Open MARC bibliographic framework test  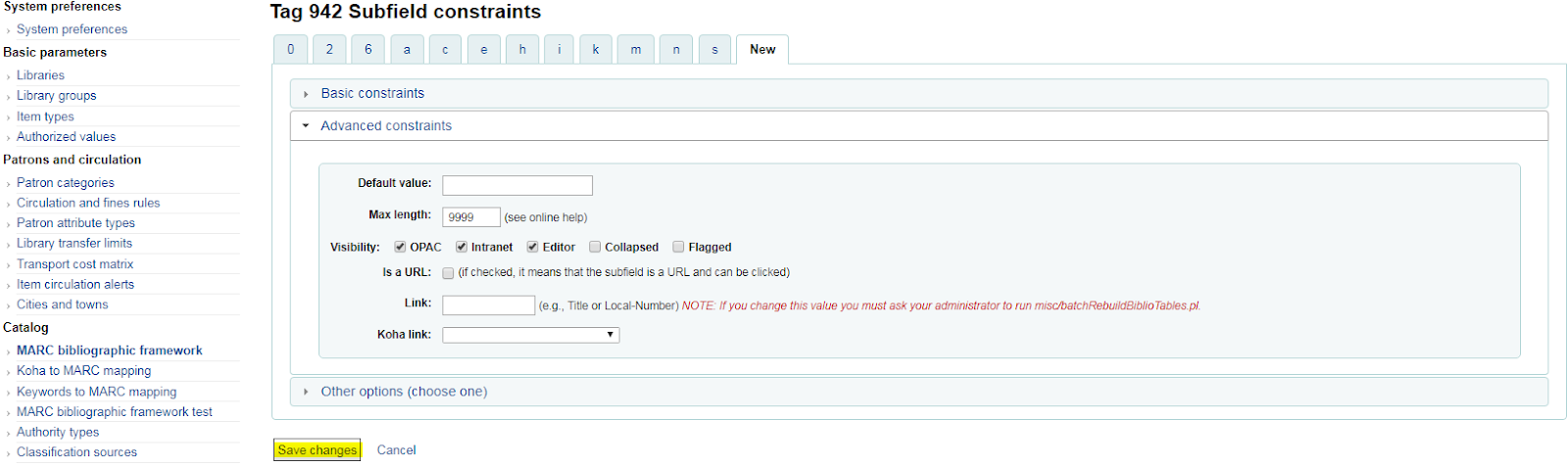[x=115, y=412]
